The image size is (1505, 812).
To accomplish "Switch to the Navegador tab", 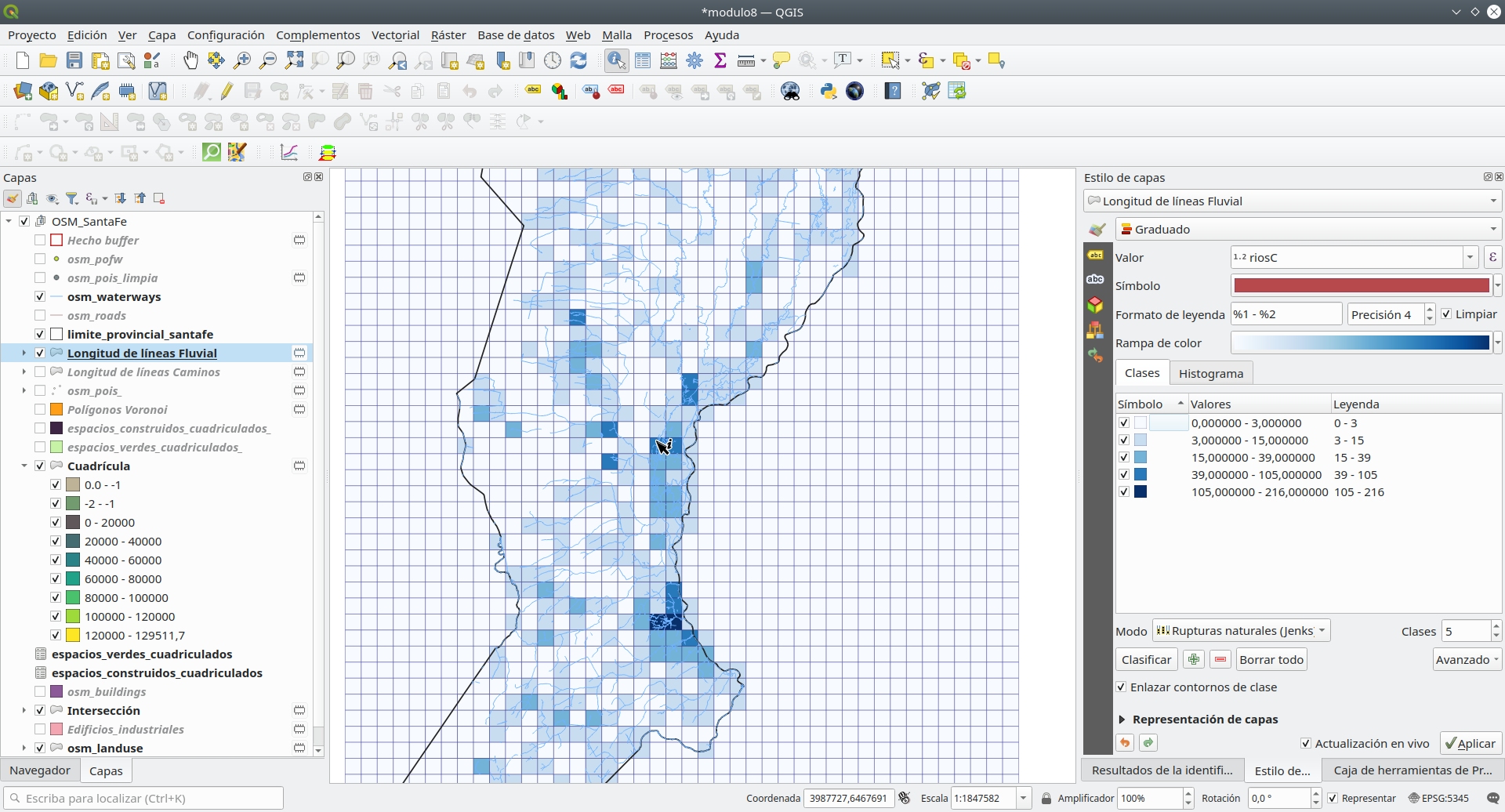I will point(40,770).
